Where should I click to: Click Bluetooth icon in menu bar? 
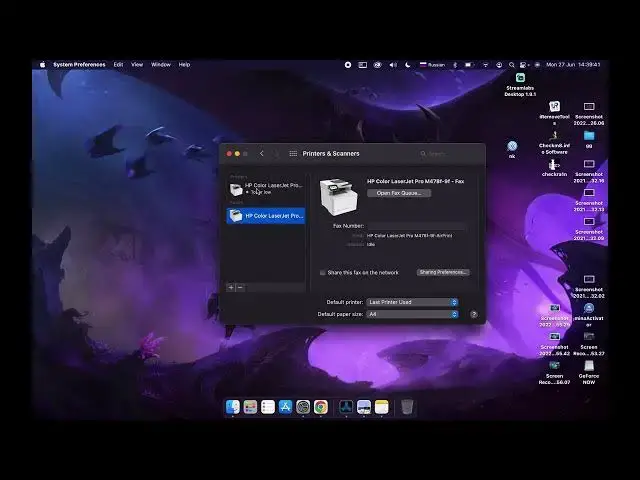click(x=455, y=65)
